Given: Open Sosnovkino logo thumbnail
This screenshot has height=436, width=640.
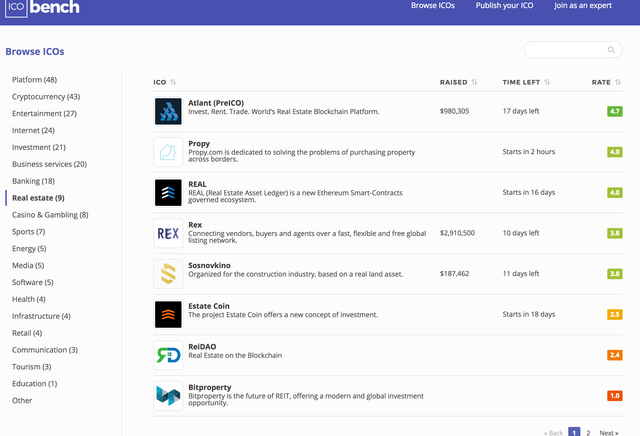Looking at the screenshot, I should coord(168,274).
